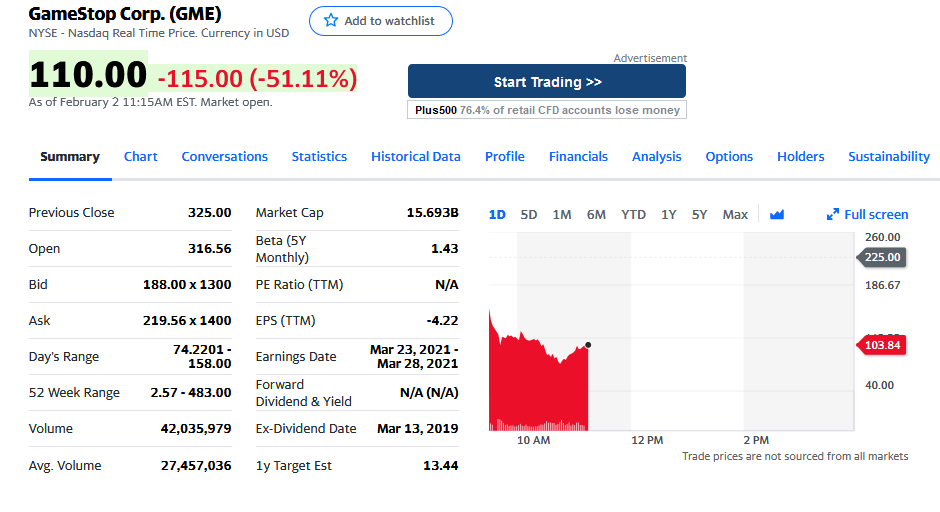Open the Chart tab

point(141,156)
